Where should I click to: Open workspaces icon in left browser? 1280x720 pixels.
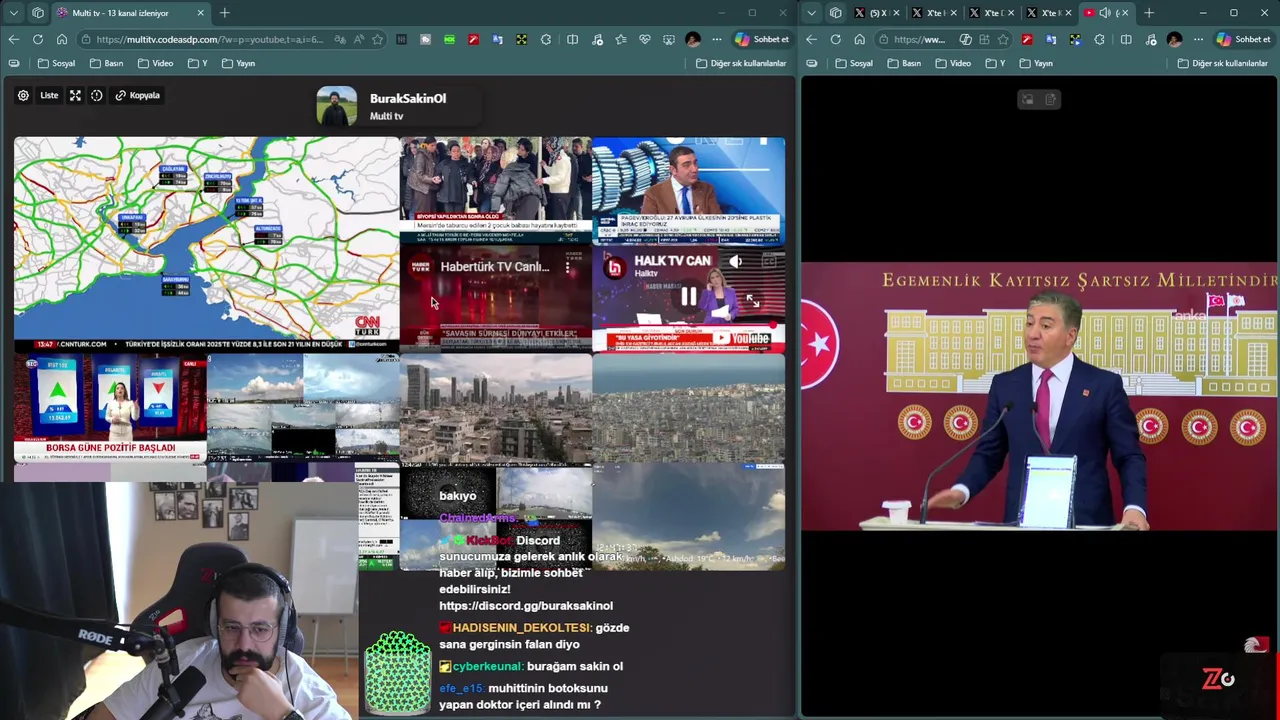click(37, 13)
